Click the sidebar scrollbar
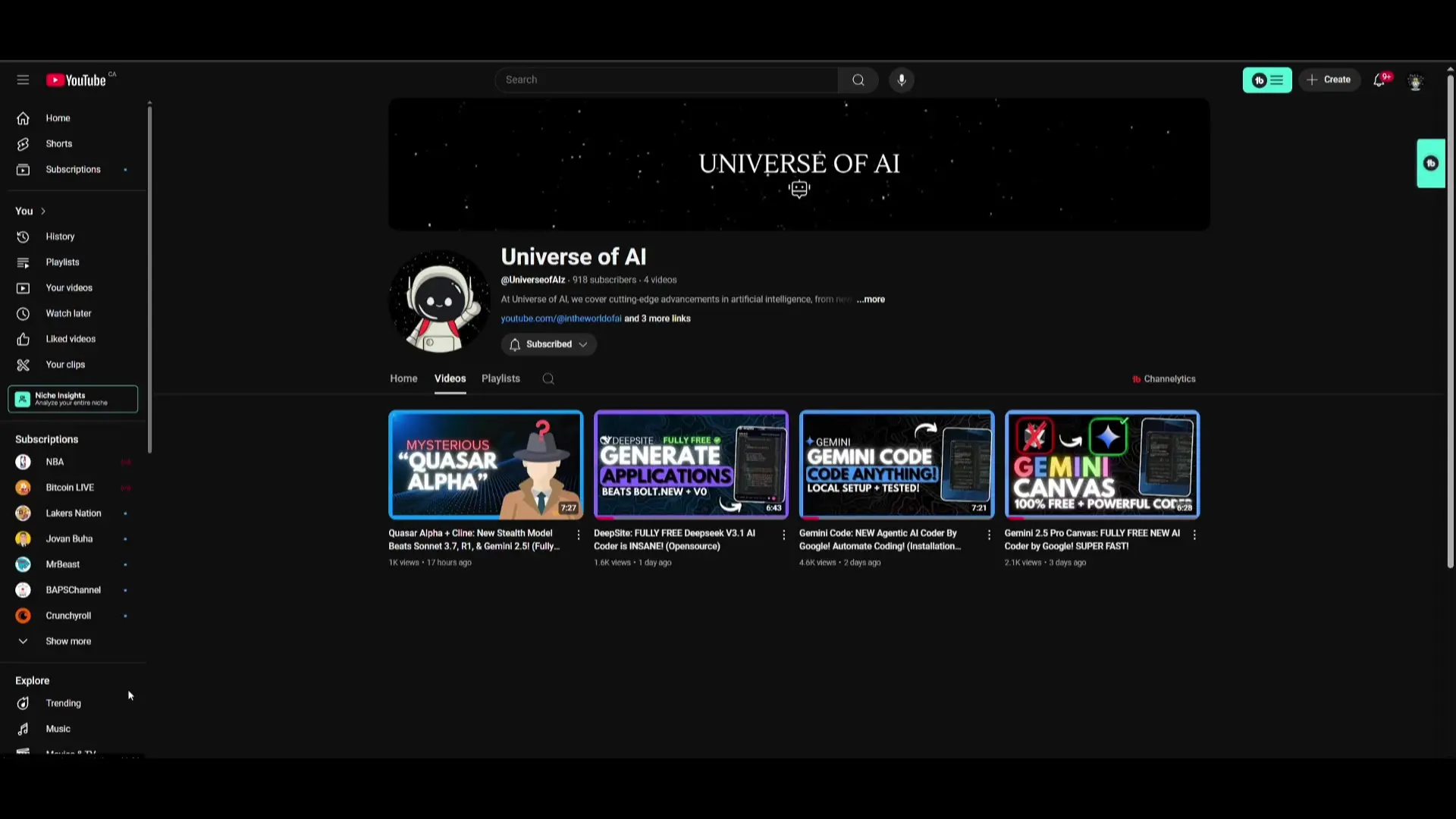1456x819 pixels. [149, 279]
